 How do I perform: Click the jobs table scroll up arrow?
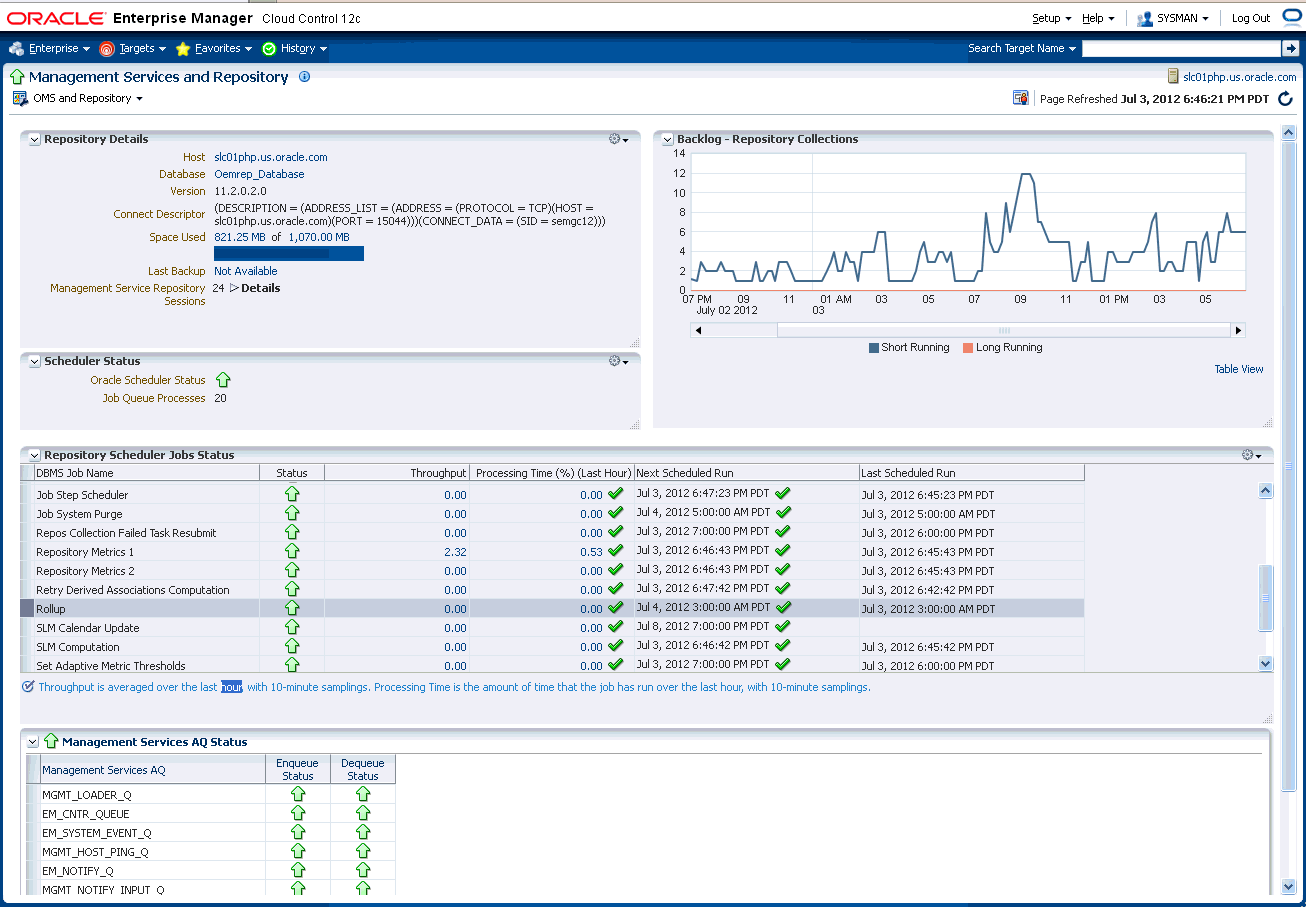pyautogui.click(x=1265, y=491)
